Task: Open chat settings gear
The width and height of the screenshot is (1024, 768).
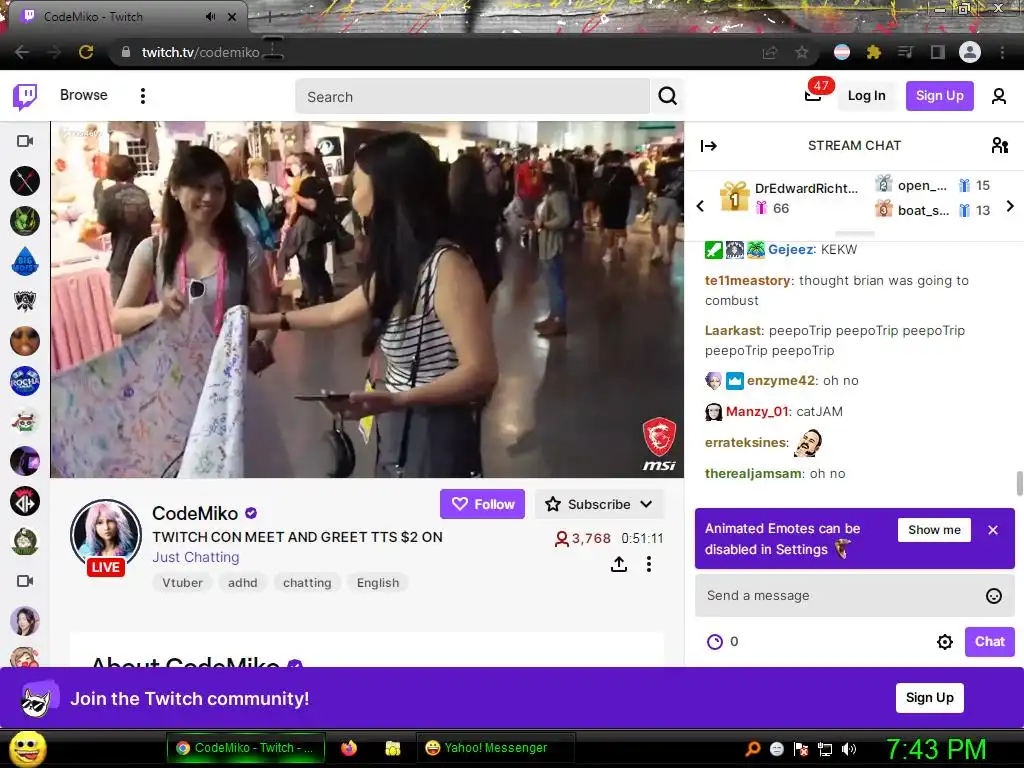Action: (944, 642)
